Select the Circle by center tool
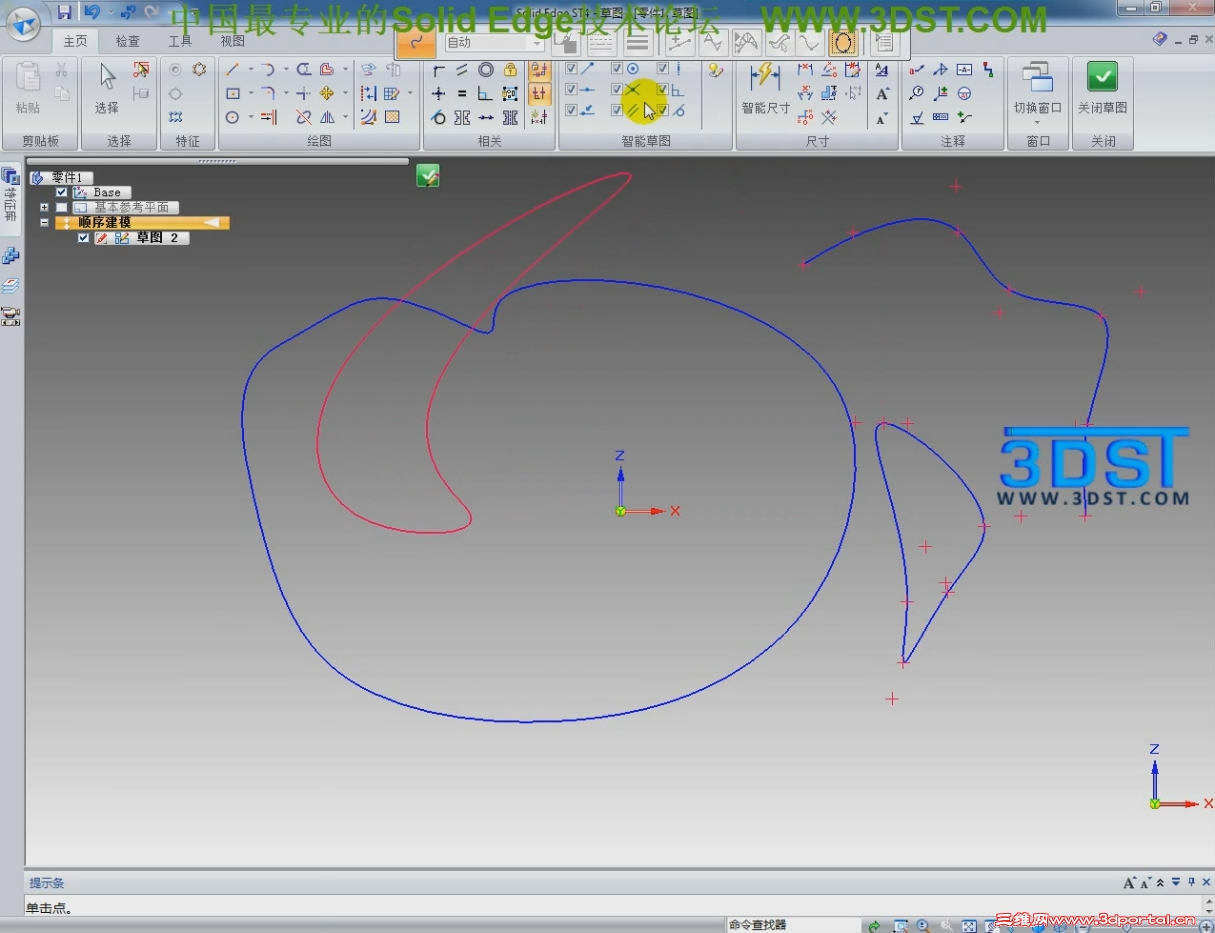 233,117
